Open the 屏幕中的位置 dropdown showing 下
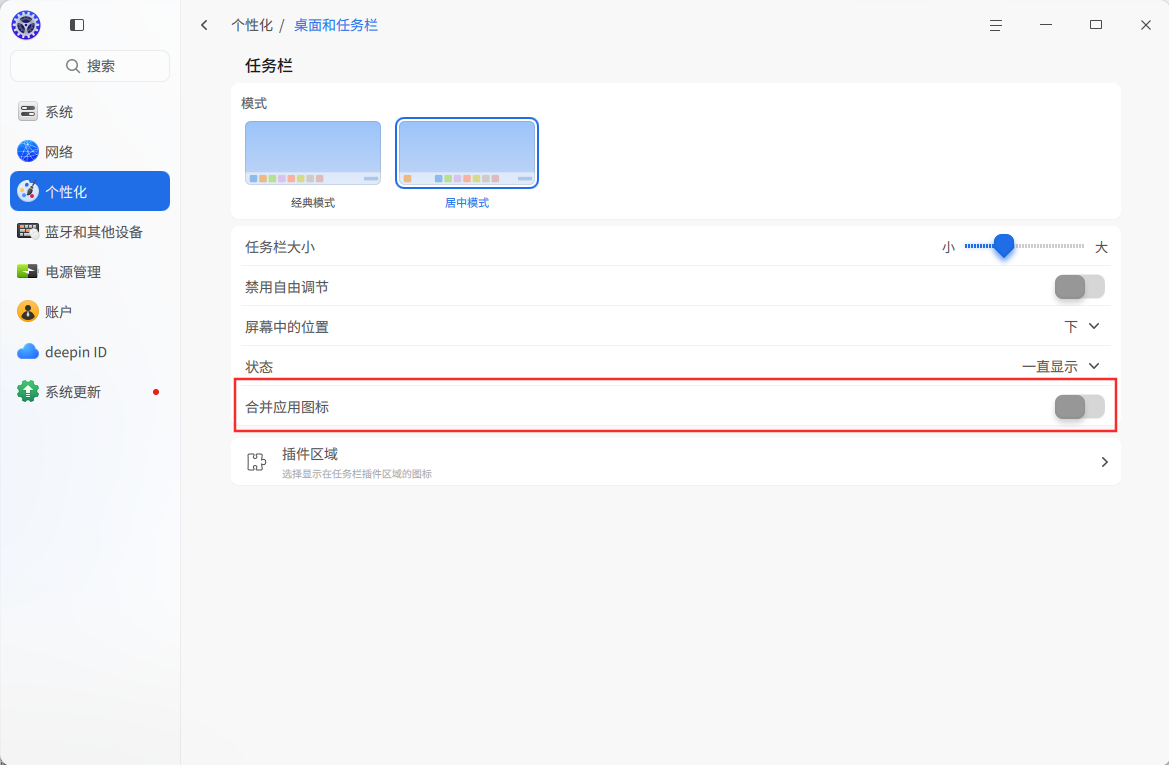This screenshot has height=765, width=1169. tap(1082, 327)
